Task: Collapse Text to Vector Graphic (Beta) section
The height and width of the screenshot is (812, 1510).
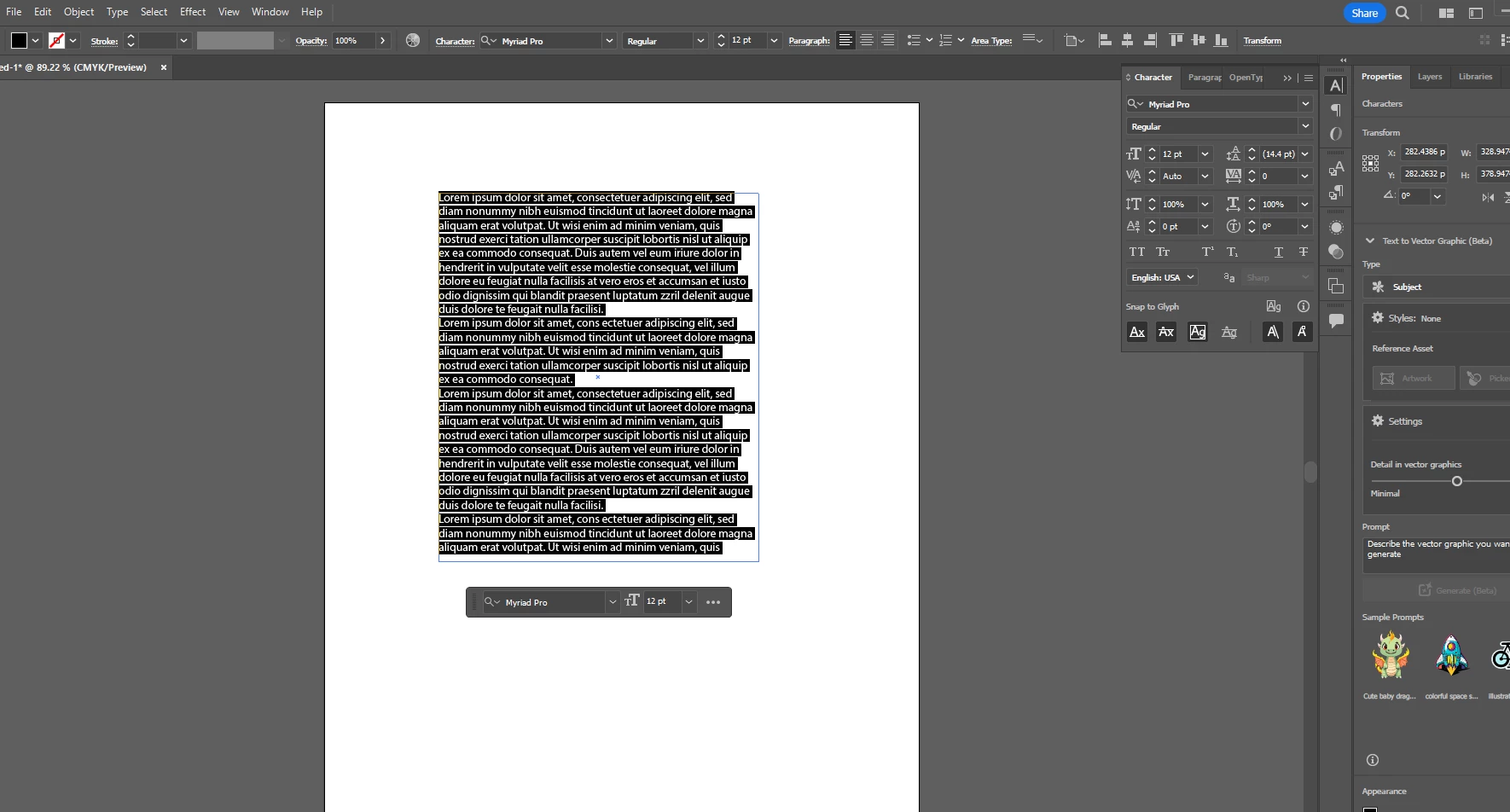Action: (1369, 241)
